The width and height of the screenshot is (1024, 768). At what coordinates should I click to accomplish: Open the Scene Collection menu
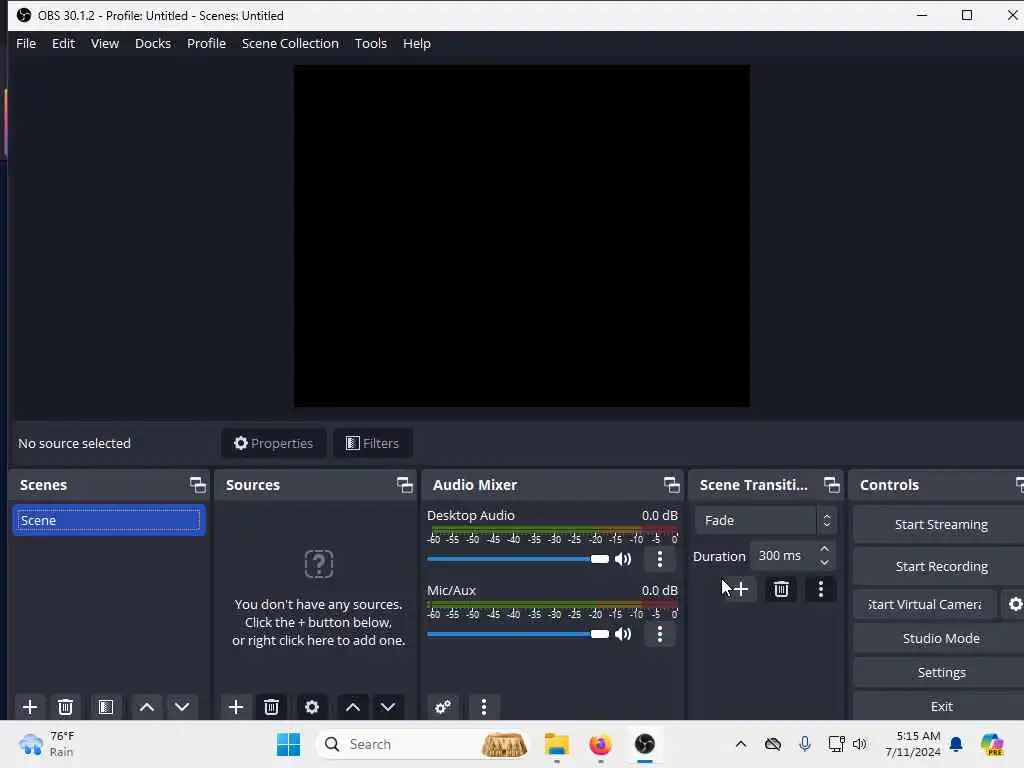click(290, 43)
